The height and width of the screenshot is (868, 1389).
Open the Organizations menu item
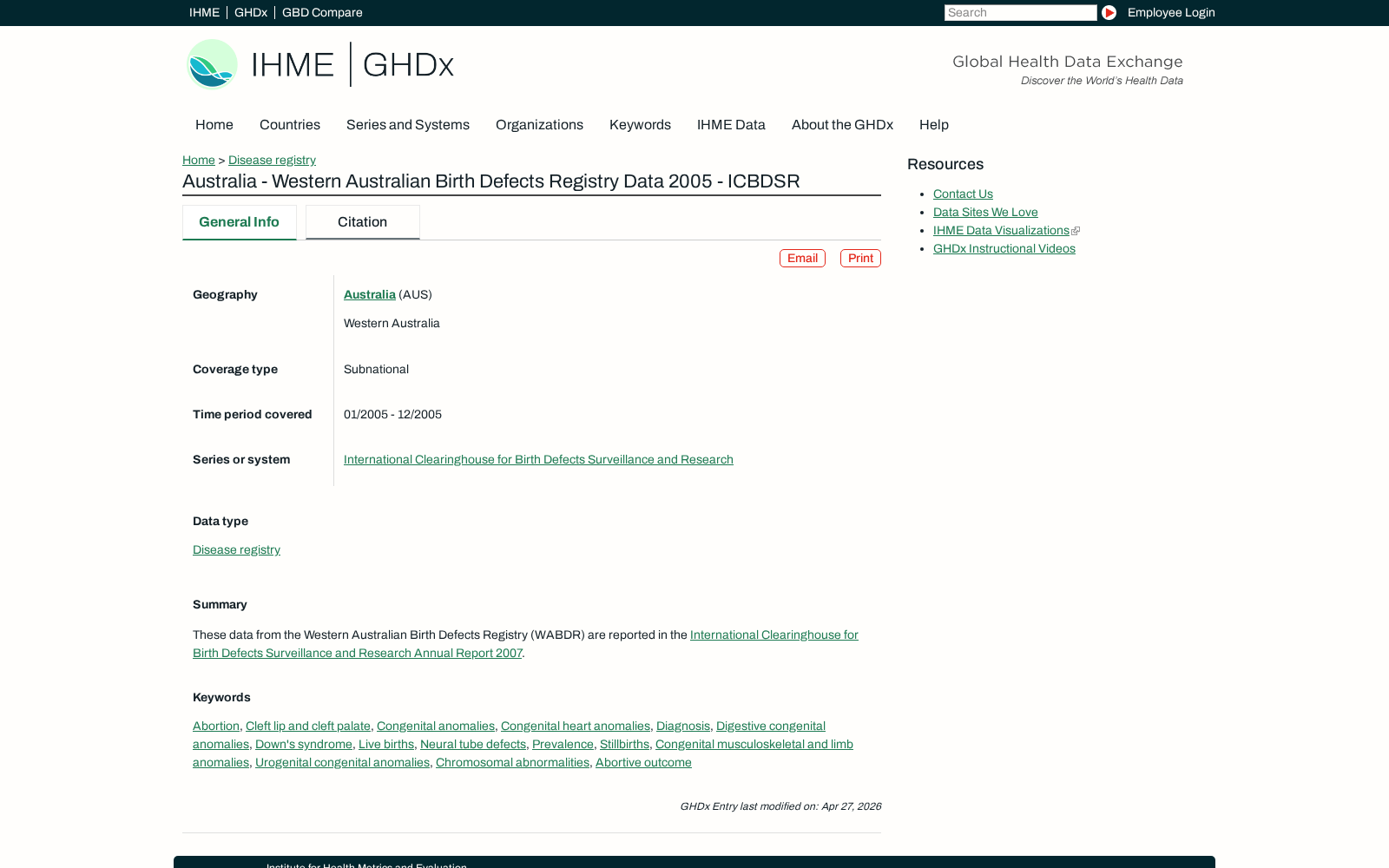coord(539,125)
